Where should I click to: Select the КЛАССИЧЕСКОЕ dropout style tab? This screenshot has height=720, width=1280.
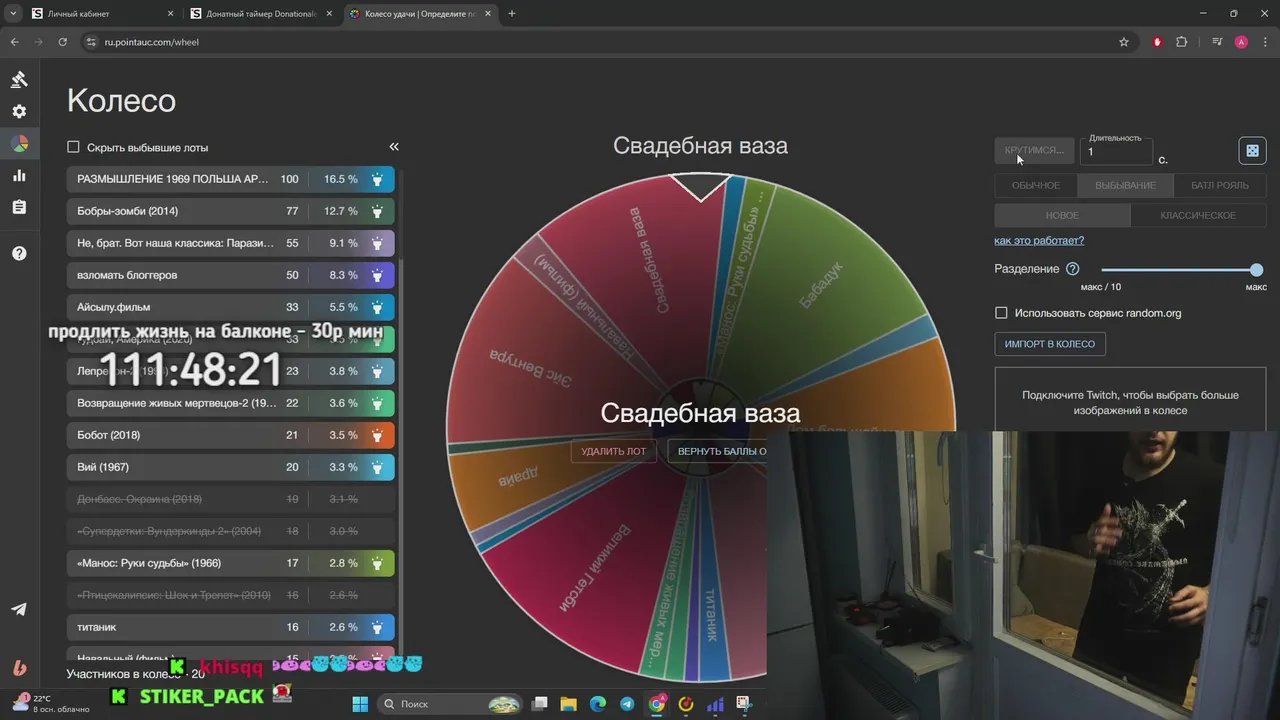(x=1198, y=215)
